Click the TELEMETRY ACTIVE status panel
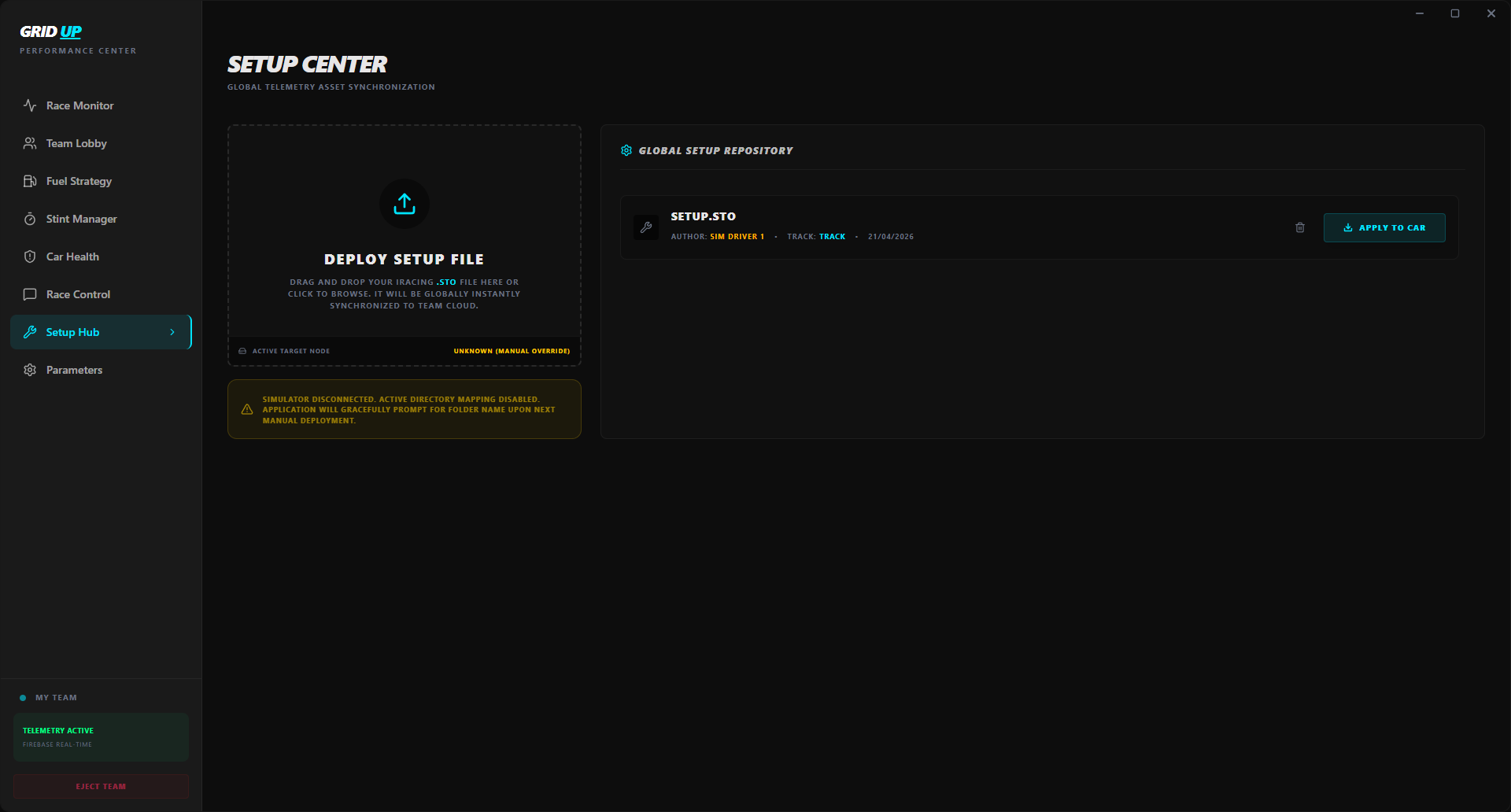Viewport: 1511px width, 812px height. pyautogui.click(x=100, y=736)
